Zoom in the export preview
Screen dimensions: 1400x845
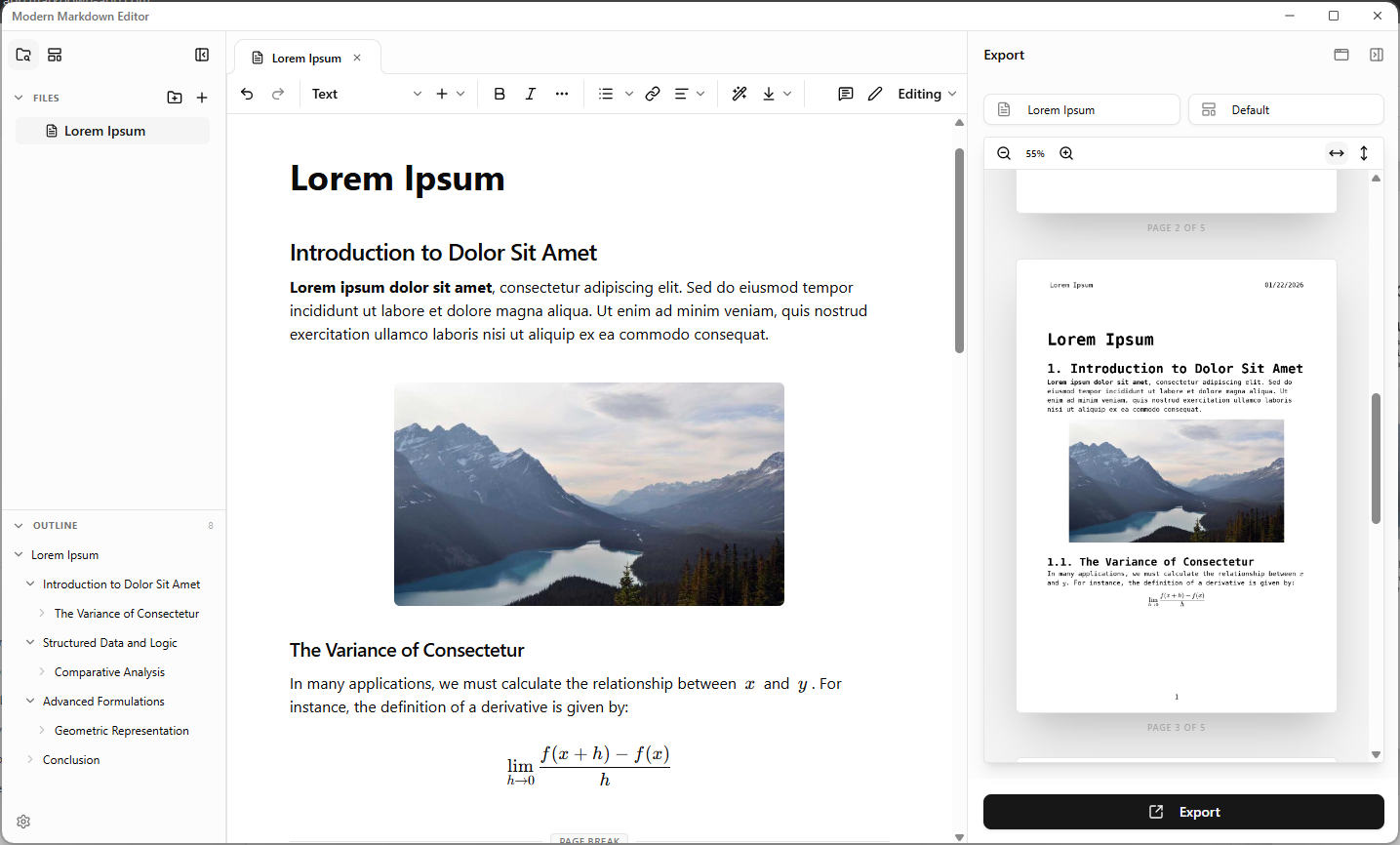[1066, 153]
